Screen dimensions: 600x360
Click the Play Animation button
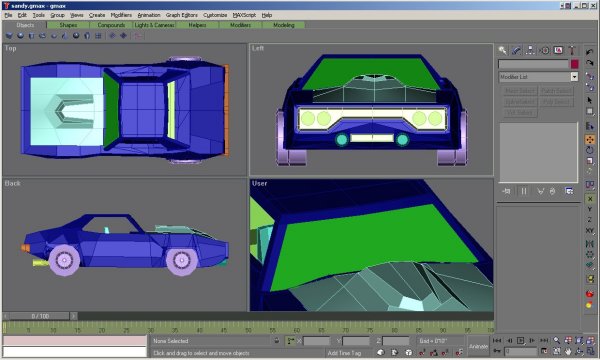pos(520,340)
